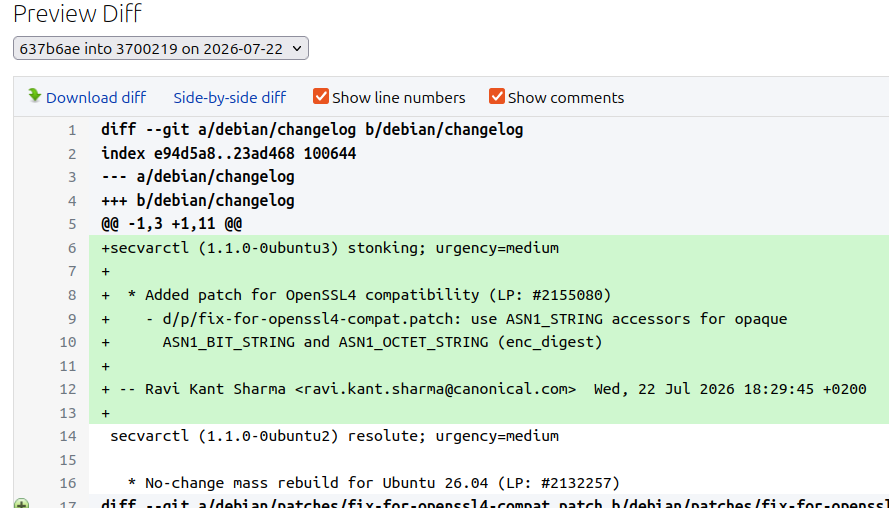Click the Preview Diff heading
The width and height of the screenshot is (889, 508).
click(x=78, y=13)
